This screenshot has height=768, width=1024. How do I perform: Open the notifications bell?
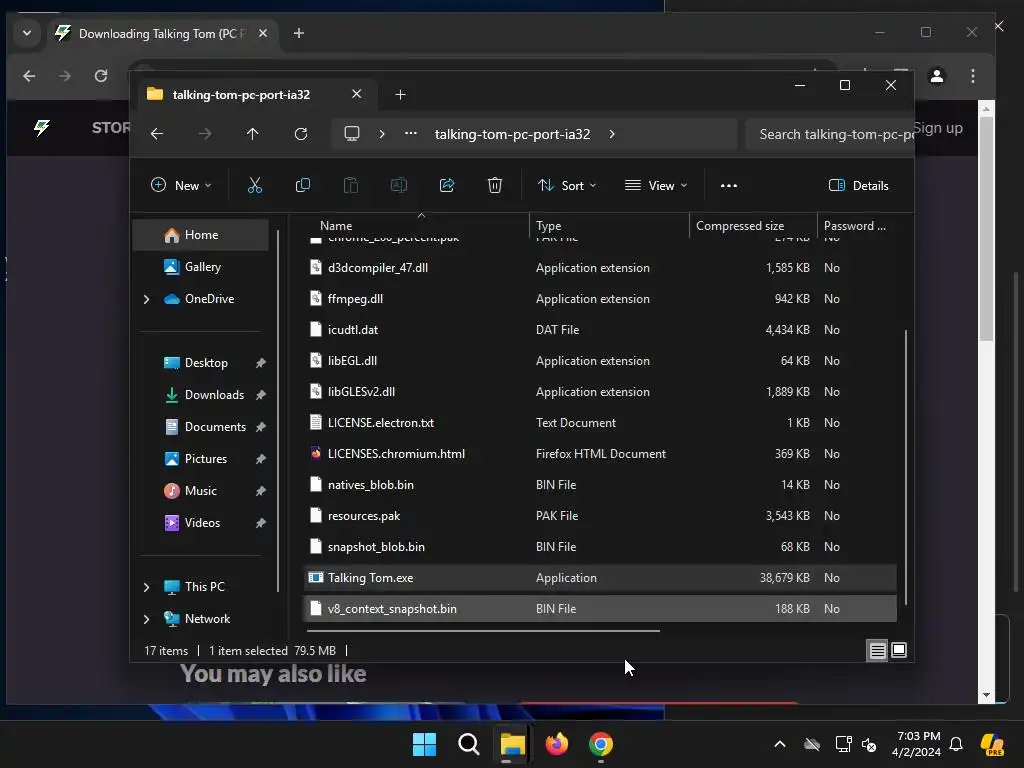(956, 744)
